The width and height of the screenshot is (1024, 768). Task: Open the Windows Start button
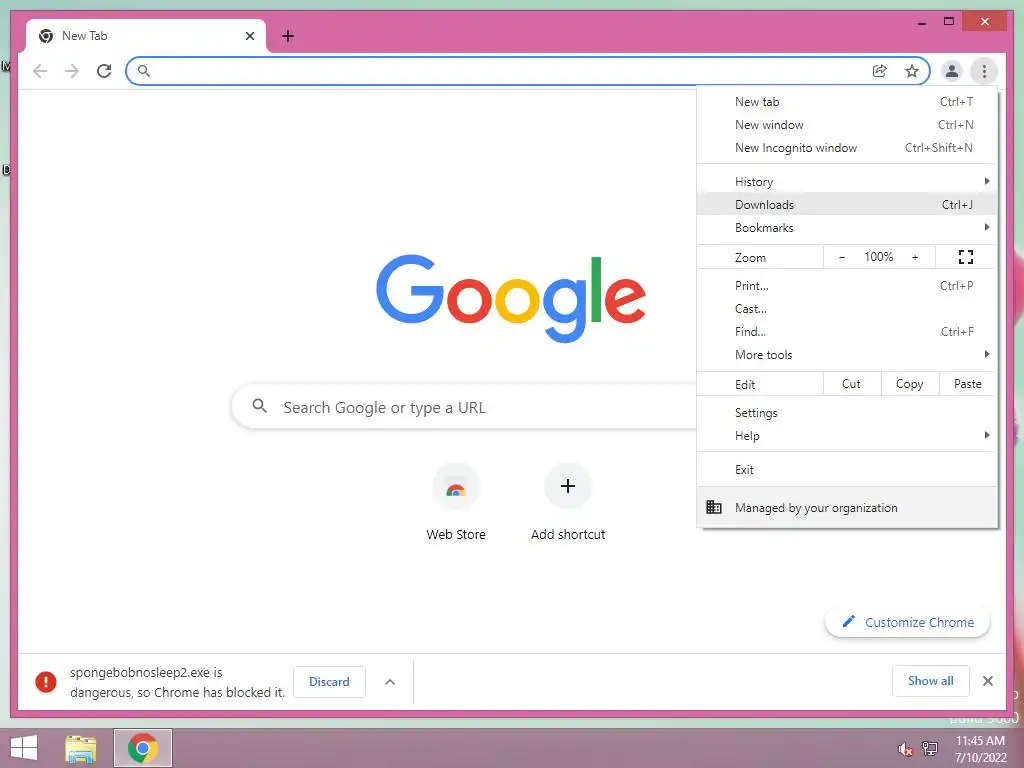coord(24,748)
